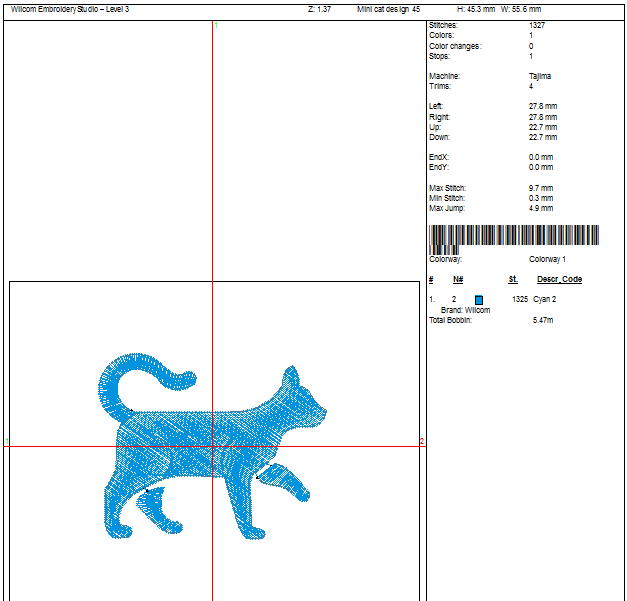This screenshot has height=601, width=627.
Task: Click the Descr. Code column header
Action: click(559, 279)
